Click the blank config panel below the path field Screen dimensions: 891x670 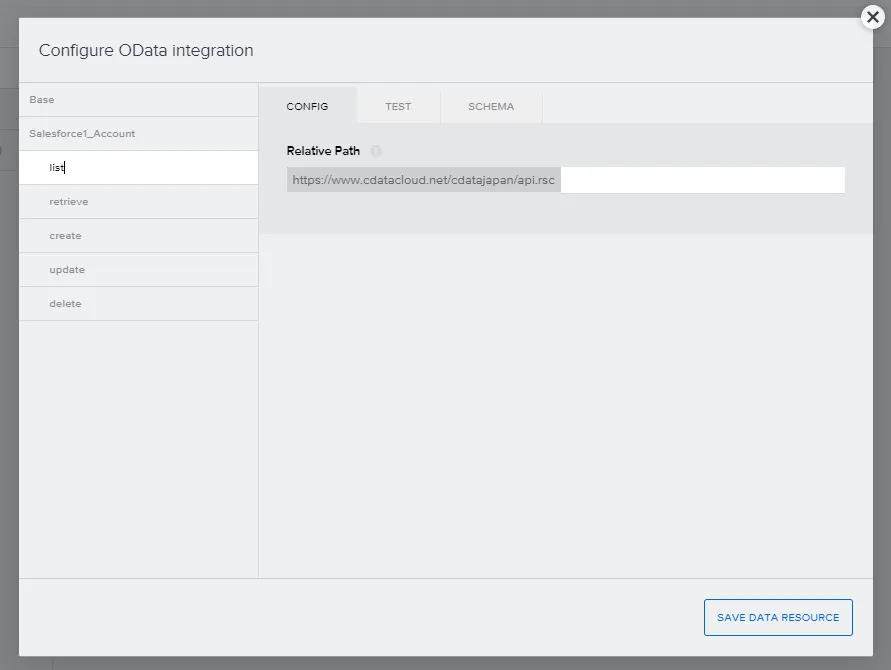(x=565, y=400)
